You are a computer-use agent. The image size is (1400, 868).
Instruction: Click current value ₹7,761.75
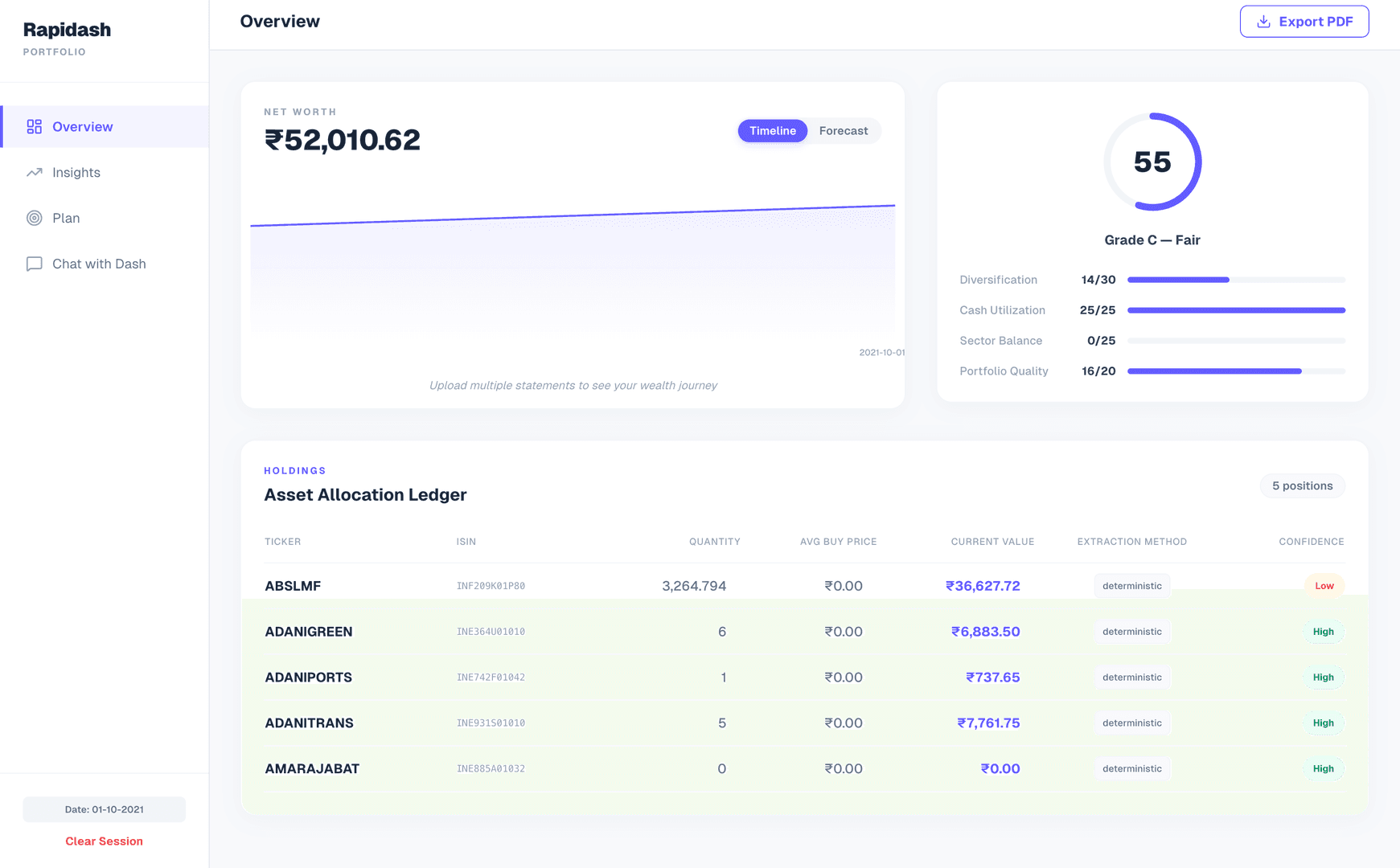point(988,724)
